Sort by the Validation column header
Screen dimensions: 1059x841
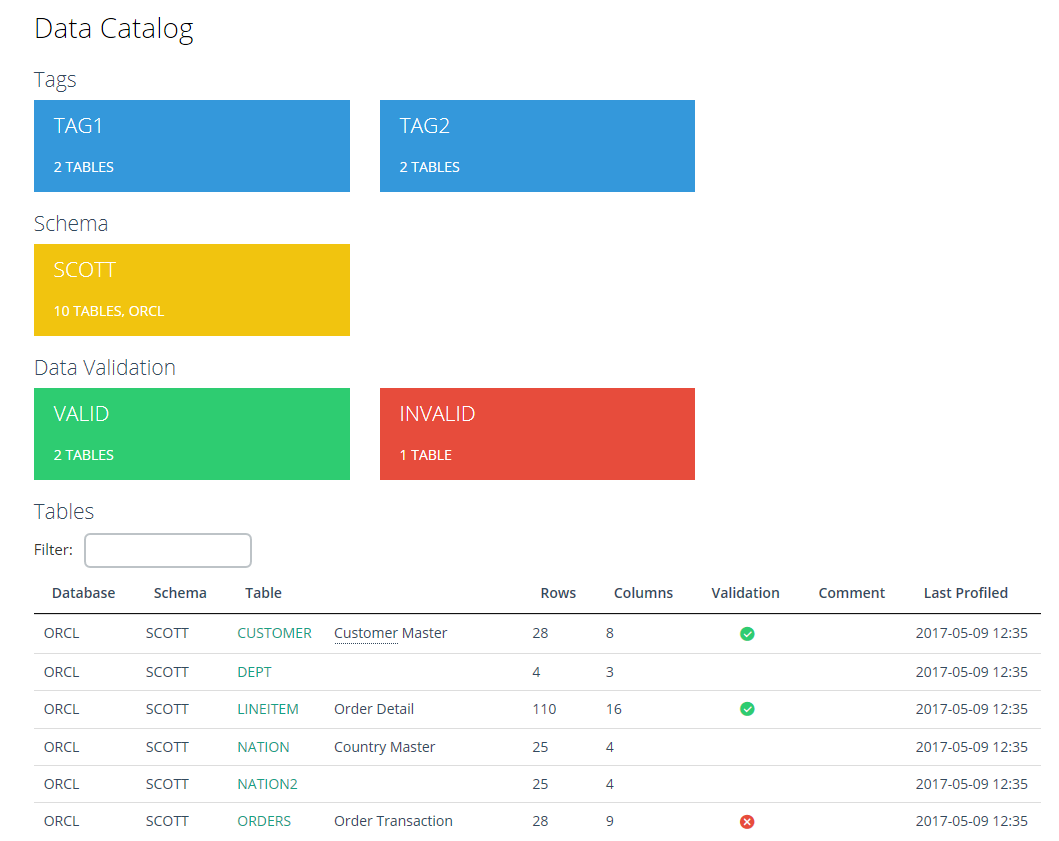(745, 593)
